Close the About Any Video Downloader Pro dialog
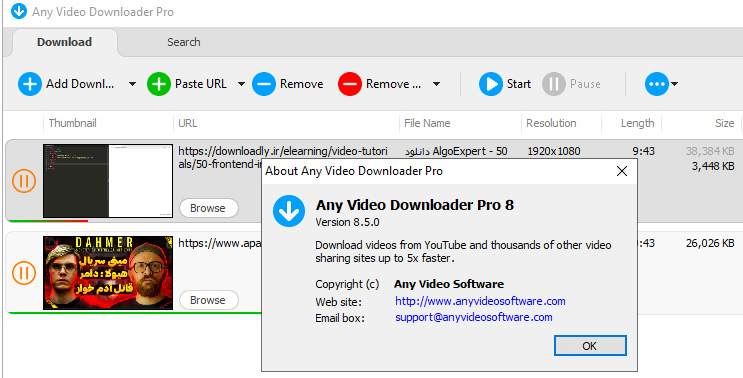Viewport: 743px width, 378px height. (622, 171)
